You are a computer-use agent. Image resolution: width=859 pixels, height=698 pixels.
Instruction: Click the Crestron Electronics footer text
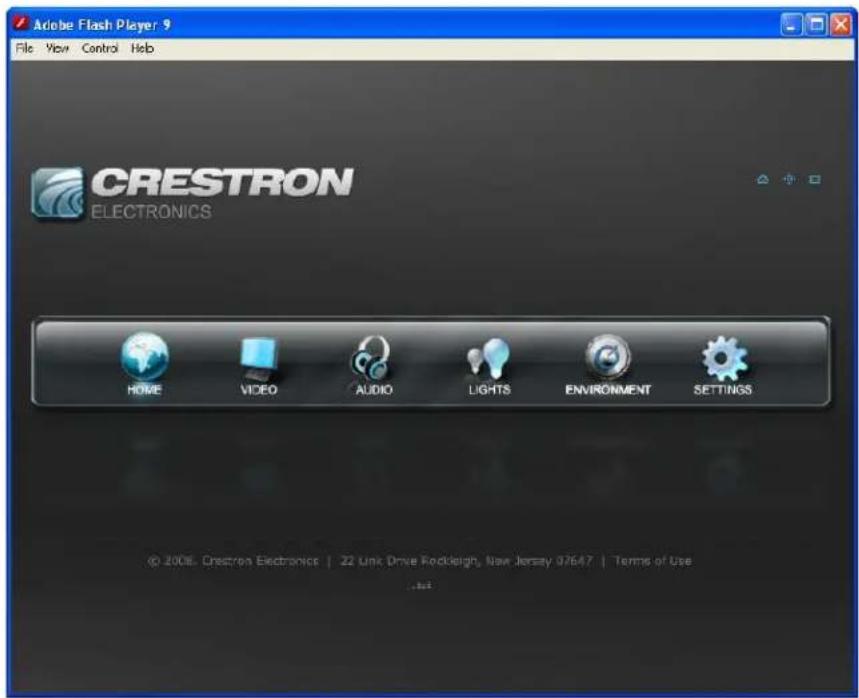(x=260, y=560)
